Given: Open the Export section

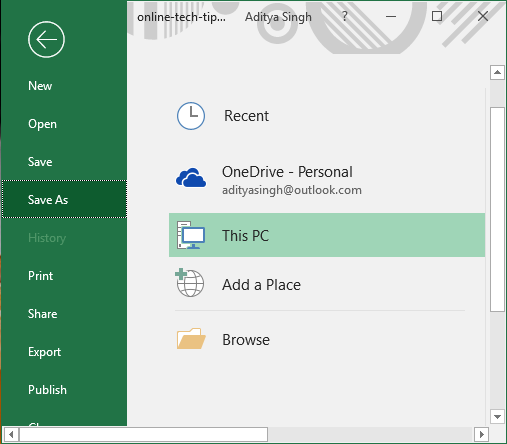Looking at the screenshot, I should point(44,352).
